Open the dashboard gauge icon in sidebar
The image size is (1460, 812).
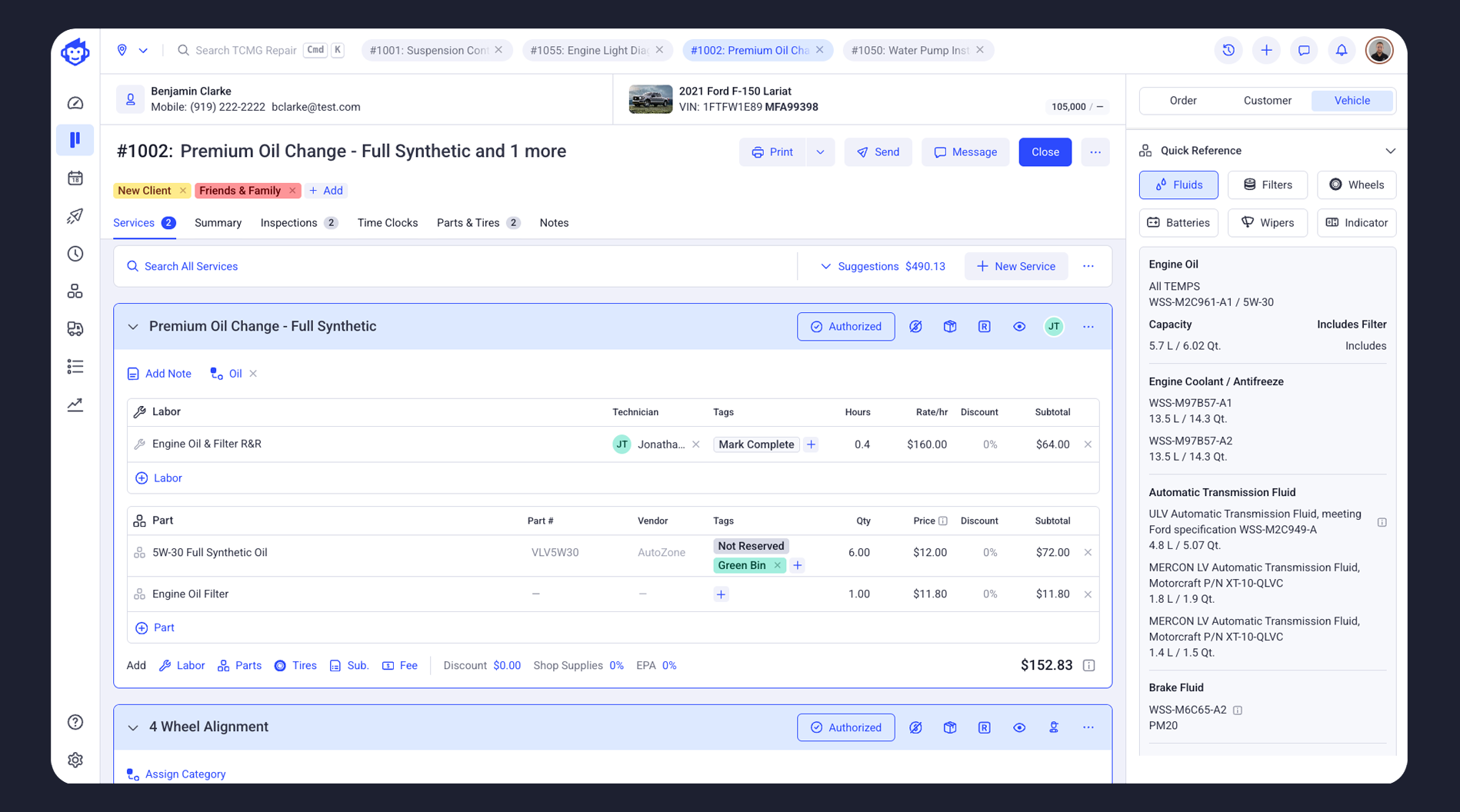coord(75,103)
